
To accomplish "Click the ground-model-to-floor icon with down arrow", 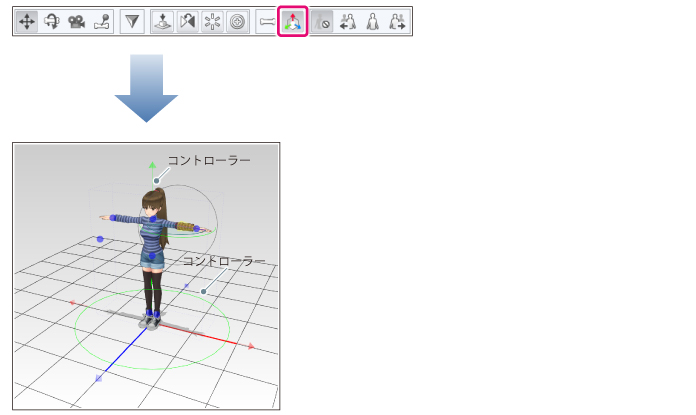I will point(163,22).
